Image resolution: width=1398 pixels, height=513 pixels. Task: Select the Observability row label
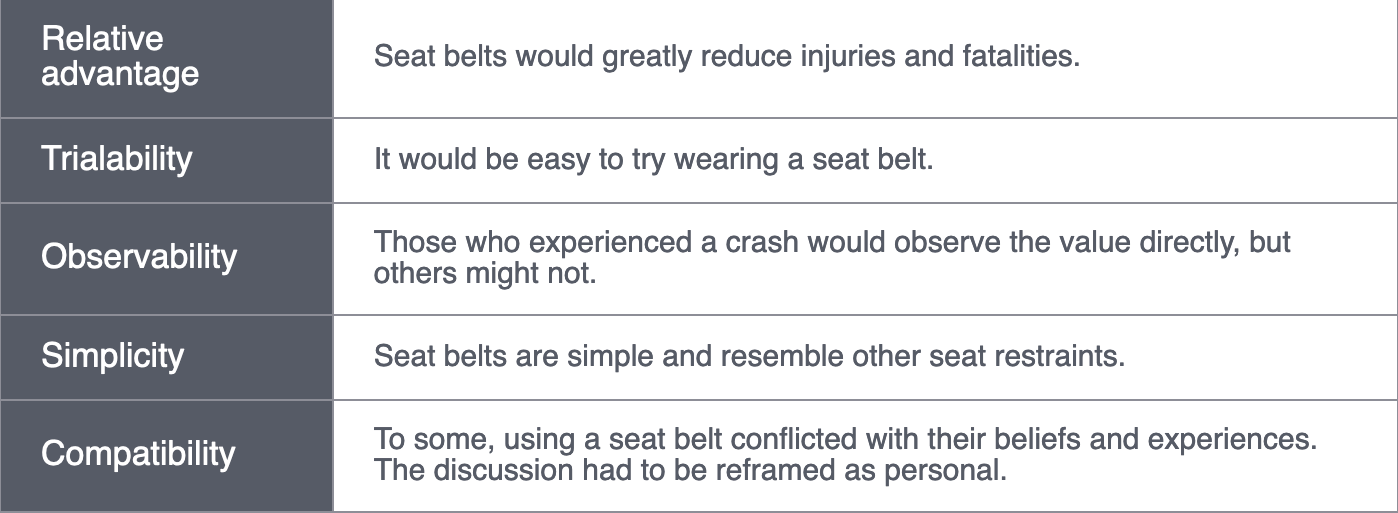pos(139,257)
